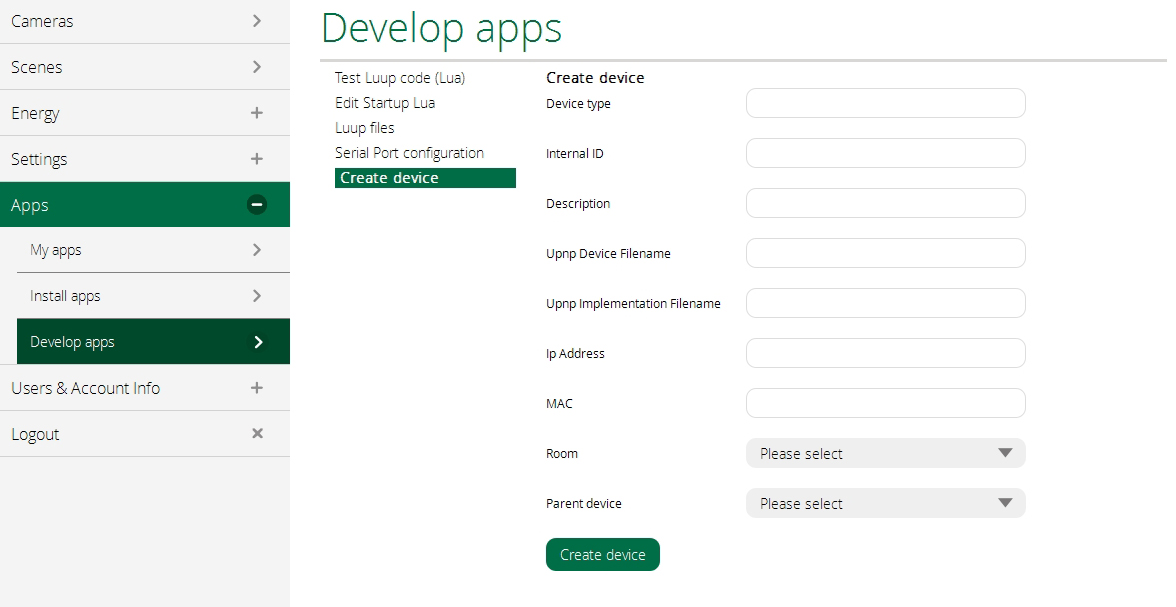1176x607 pixels.
Task: Expand Users & Account Info plus icon
Action: coord(257,388)
